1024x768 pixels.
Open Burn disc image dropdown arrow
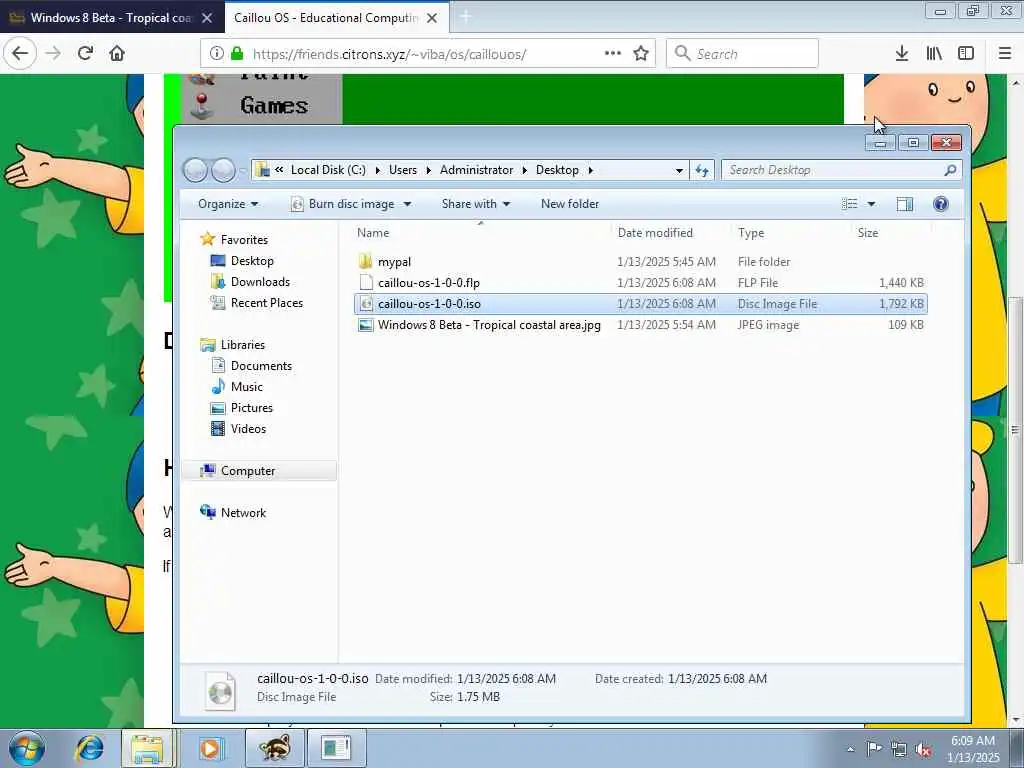tap(408, 204)
